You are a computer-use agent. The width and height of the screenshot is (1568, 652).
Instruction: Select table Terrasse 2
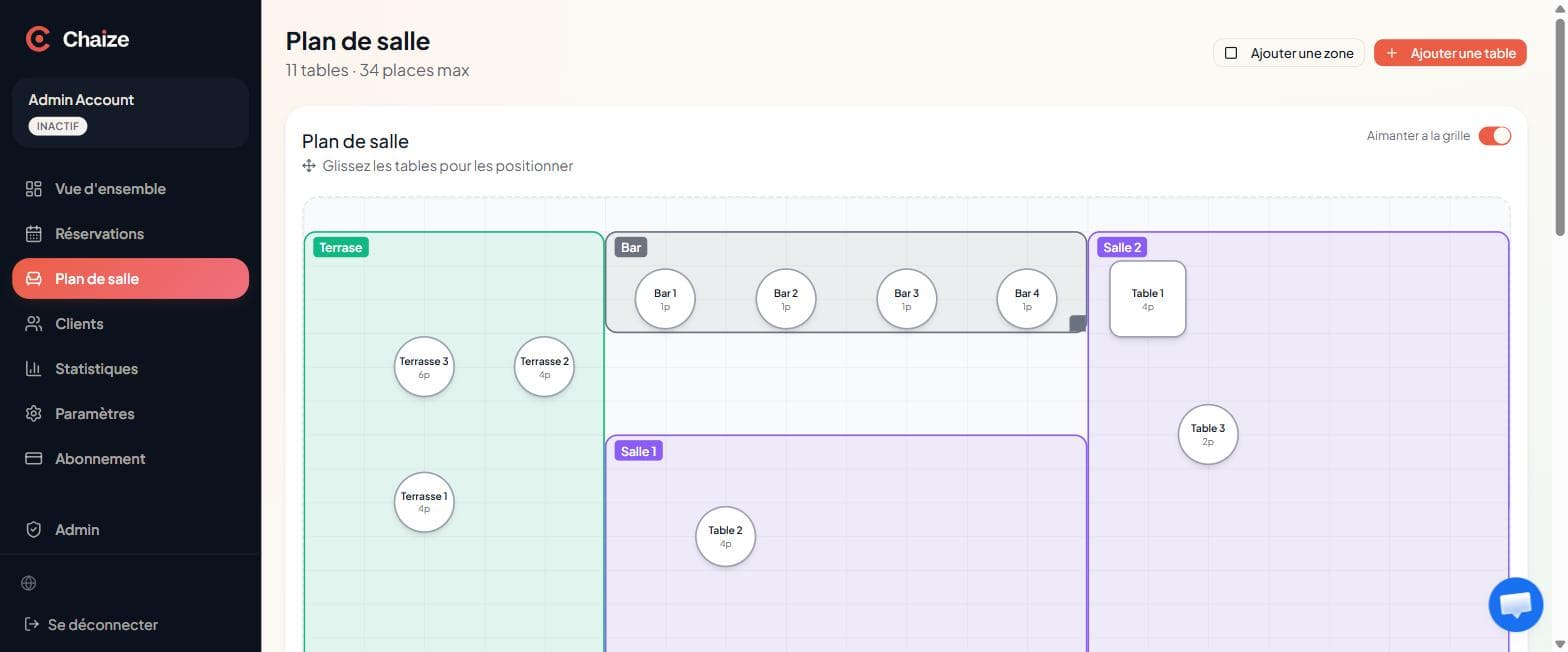544,367
